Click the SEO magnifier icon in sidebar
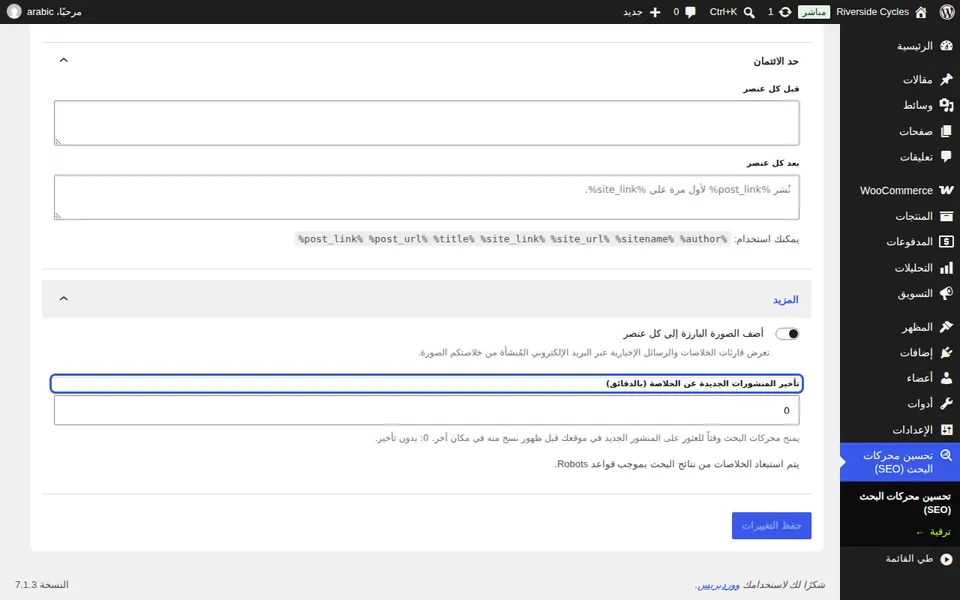960x600 pixels. click(947, 456)
